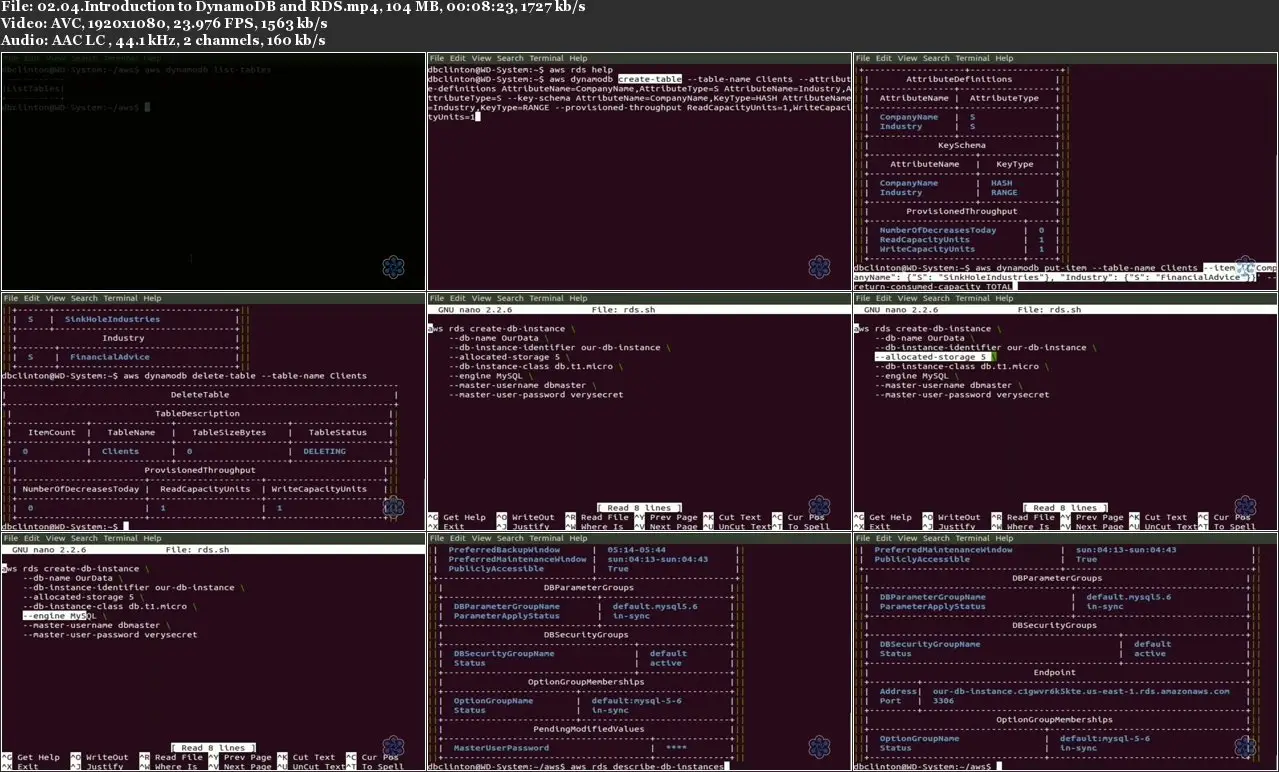Click the Ubuntu logo in the AttributeDefinitions panel
1279x772 pixels.
click(x=1245, y=266)
